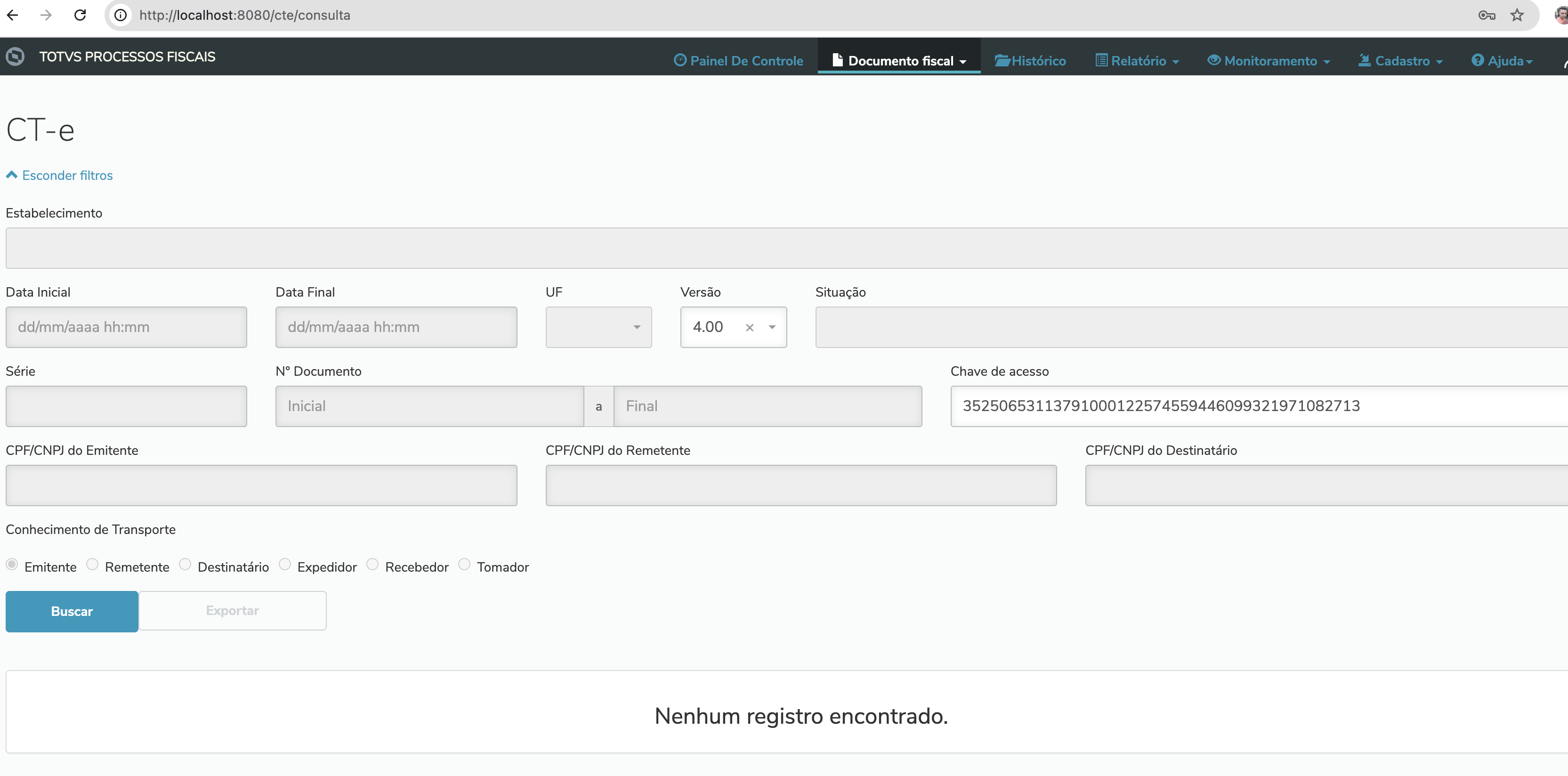Select the Tomador radio button

[x=464, y=564]
